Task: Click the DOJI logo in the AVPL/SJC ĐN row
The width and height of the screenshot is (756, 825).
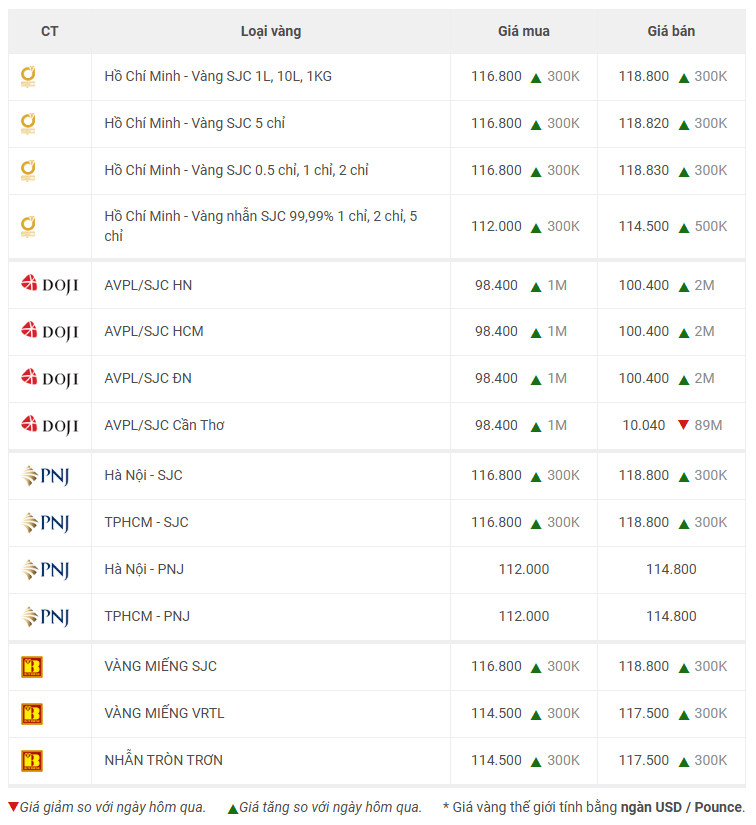Action: (x=49, y=378)
